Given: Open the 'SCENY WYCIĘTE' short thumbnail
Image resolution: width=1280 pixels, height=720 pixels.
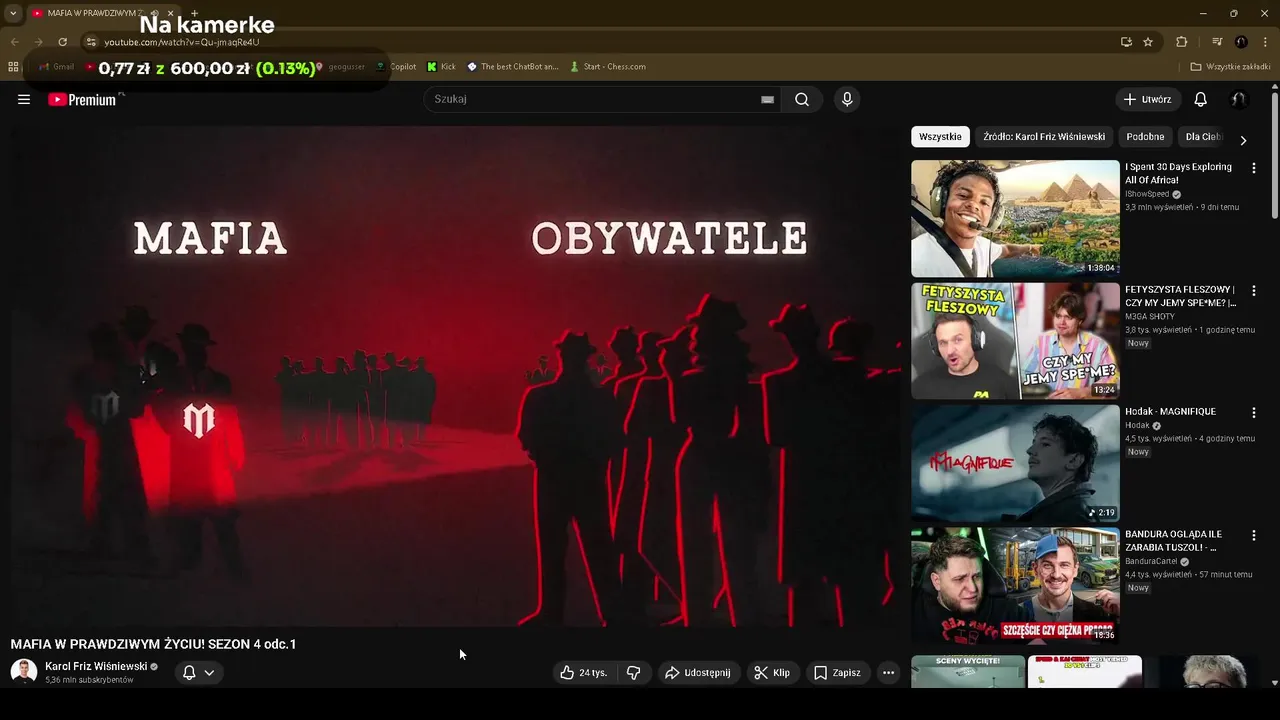Looking at the screenshot, I should tap(968, 672).
